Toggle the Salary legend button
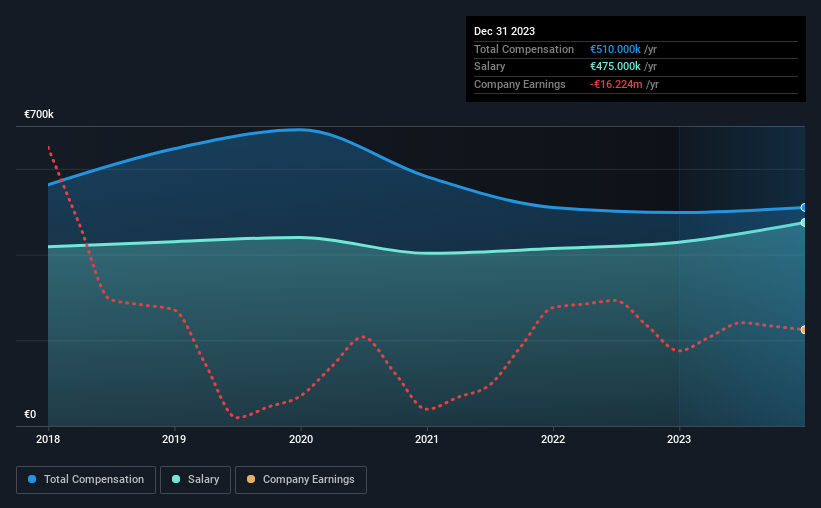This screenshot has height=508, width=821. pos(195,480)
